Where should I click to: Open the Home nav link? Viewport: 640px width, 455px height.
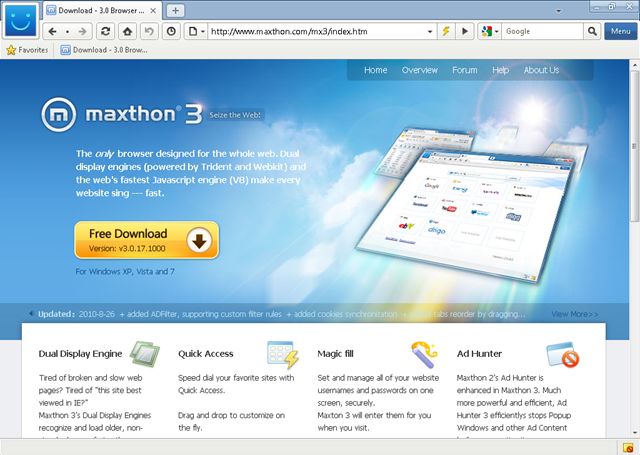[x=376, y=70]
